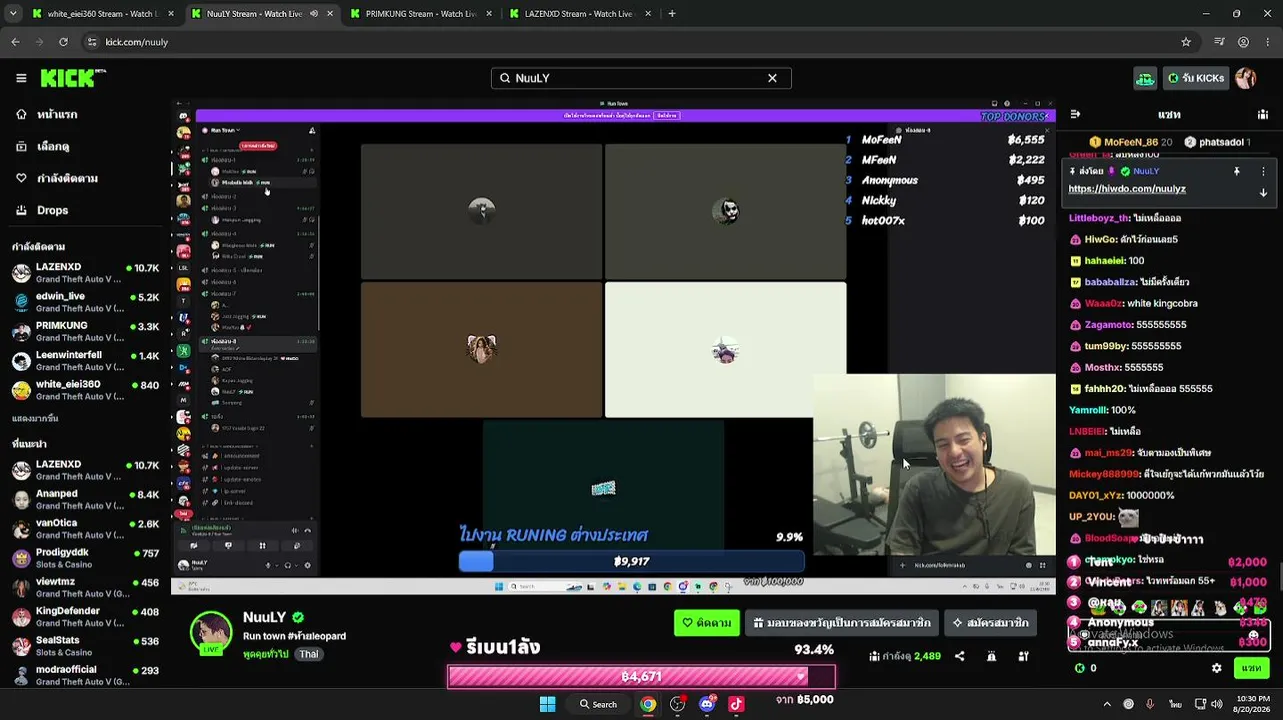Reload the kick.com page
The height and width of the screenshot is (720, 1283).
63,42
